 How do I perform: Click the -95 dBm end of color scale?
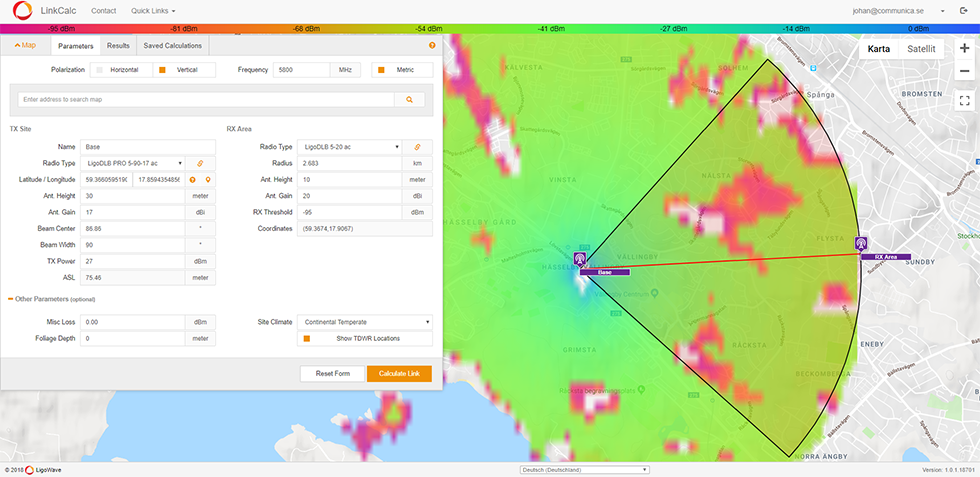tap(59, 29)
